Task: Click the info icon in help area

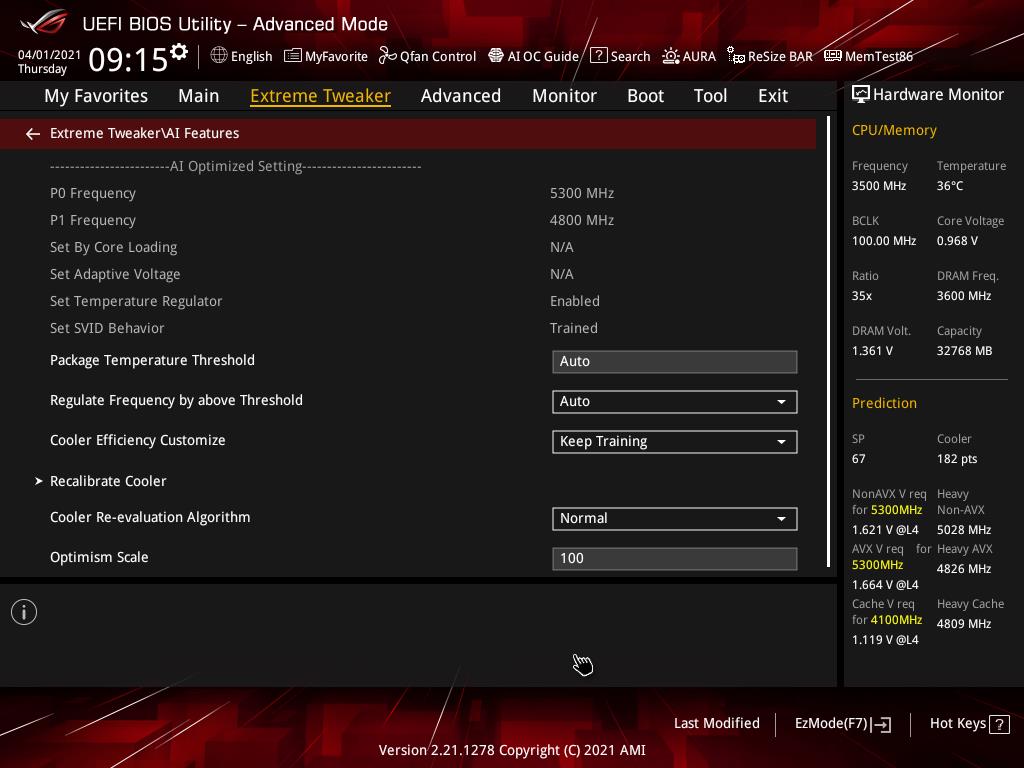Action: pos(24,612)
